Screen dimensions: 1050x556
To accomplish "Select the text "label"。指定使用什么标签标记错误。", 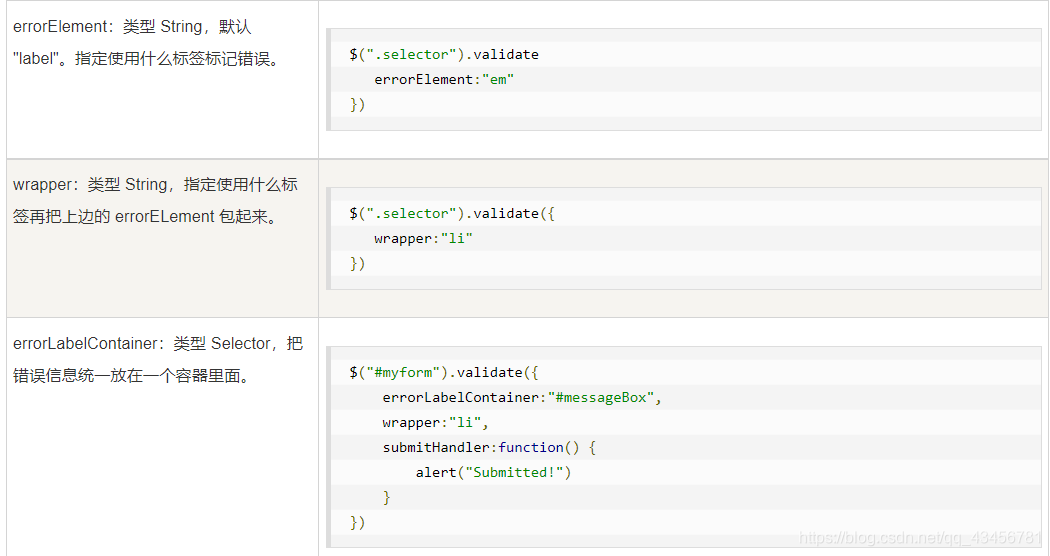I will point(145,59).
